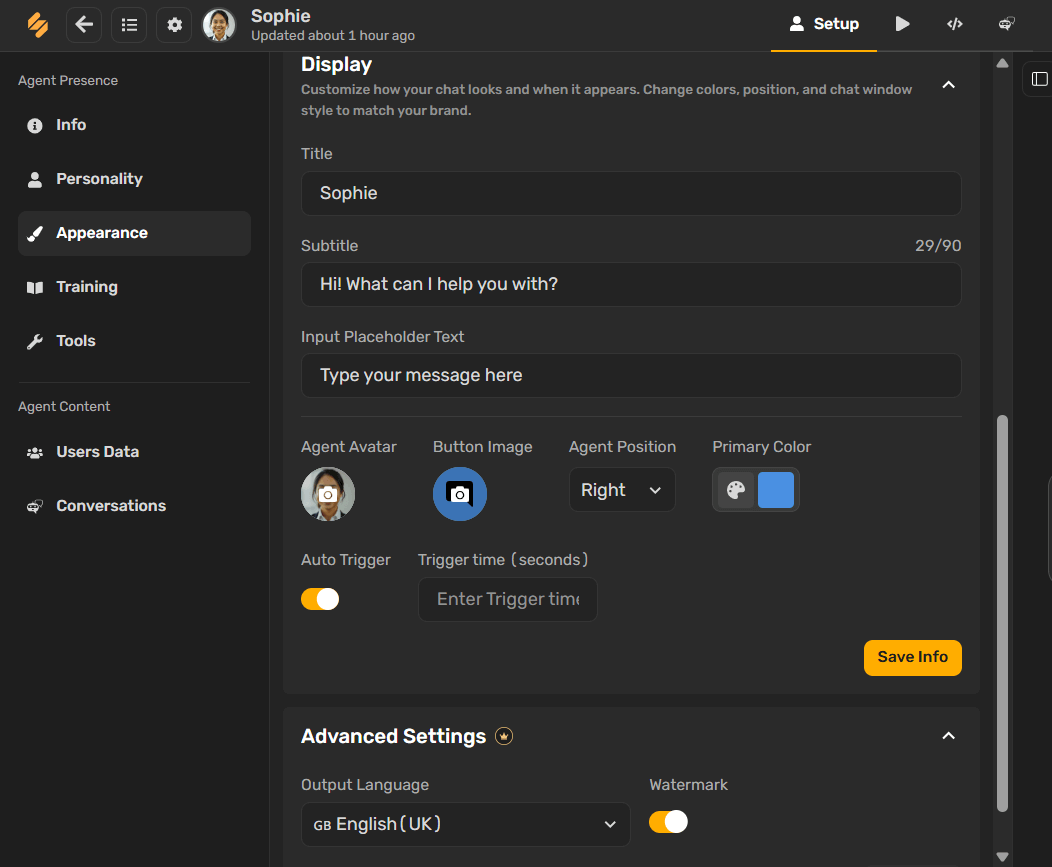Open the list menu icon in header
Viewport: 1052px width, 867px height.
129,25
